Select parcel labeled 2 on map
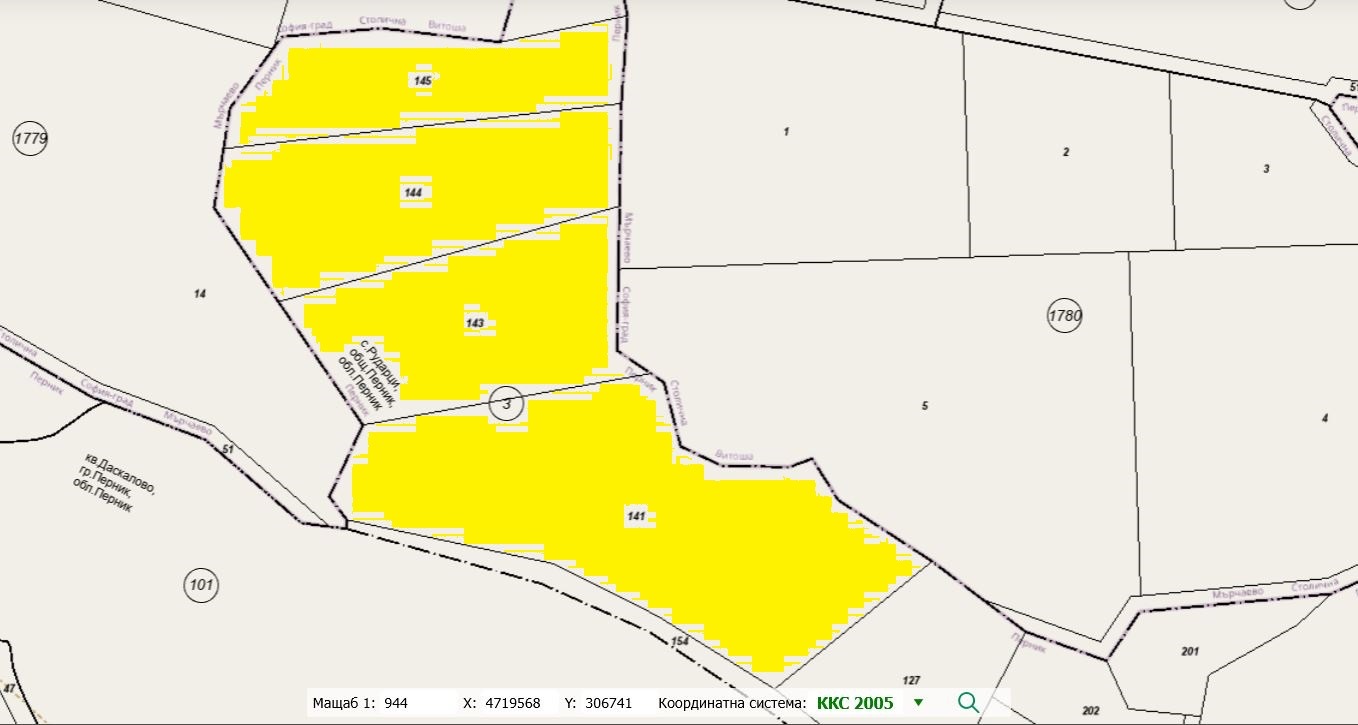The width and height of the screenshot is (1358, 725). pyautogui.click(x=1066, y=152)
